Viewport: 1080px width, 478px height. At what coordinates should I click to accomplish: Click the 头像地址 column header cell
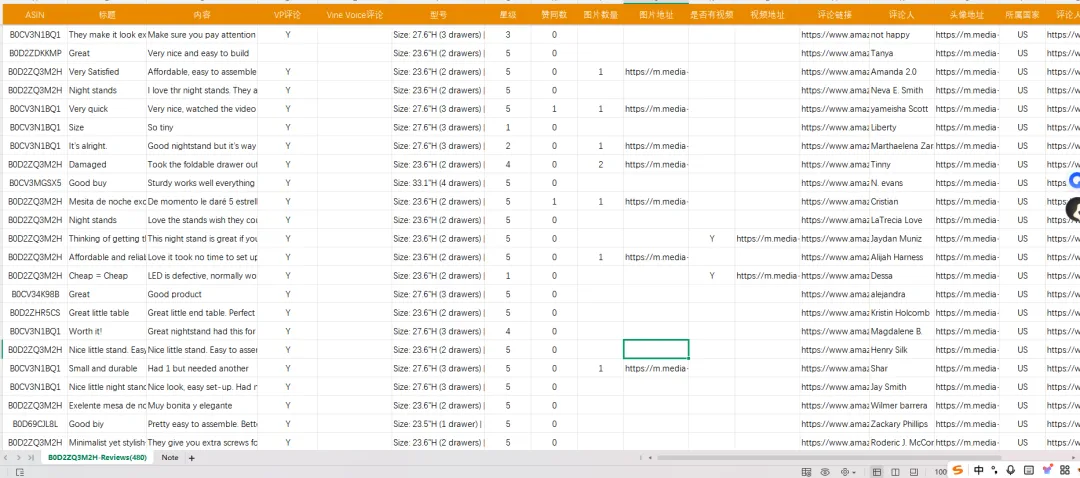point(966,14)
